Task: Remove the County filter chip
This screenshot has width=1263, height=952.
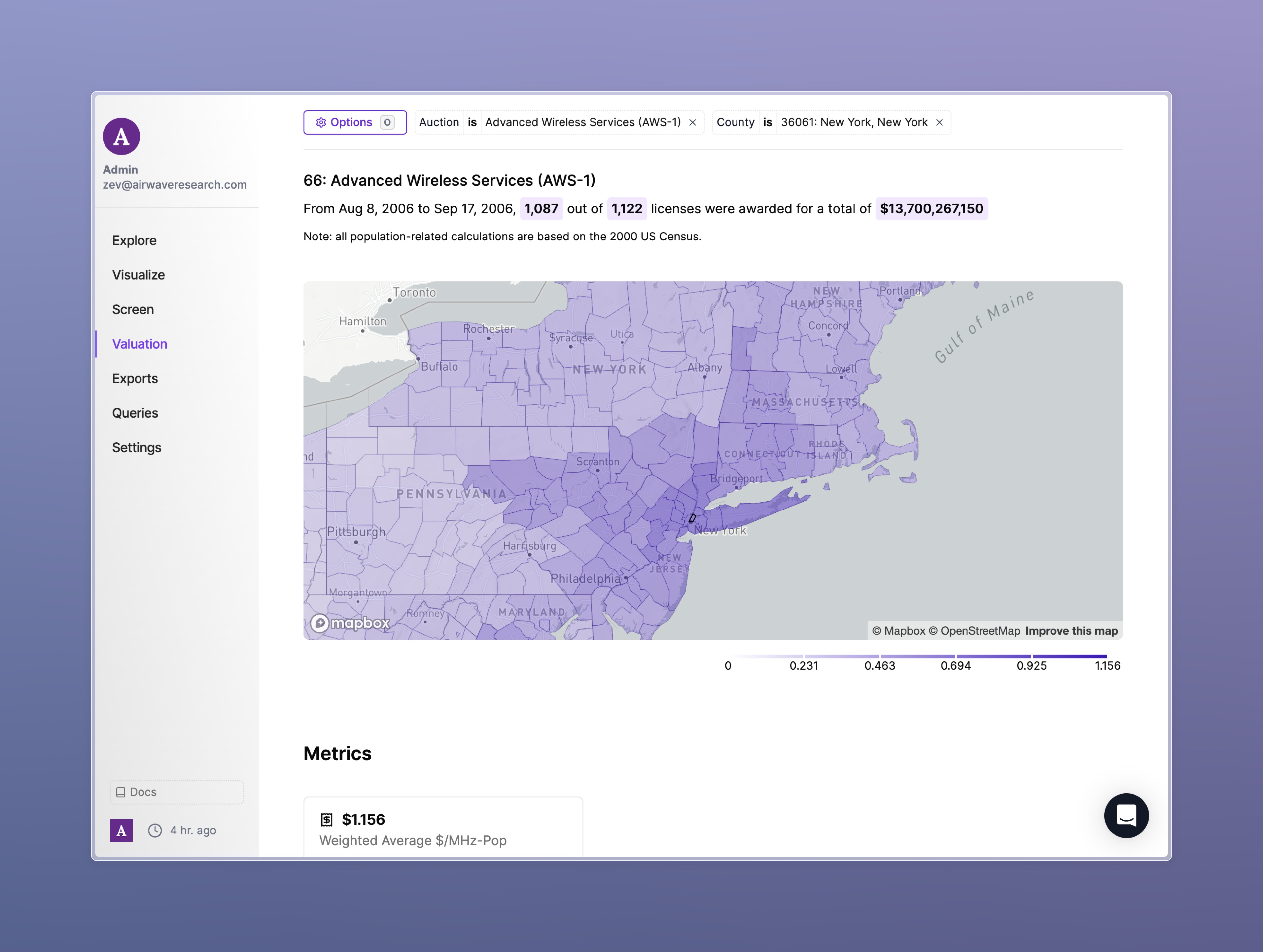Action: tap(940, 122)
